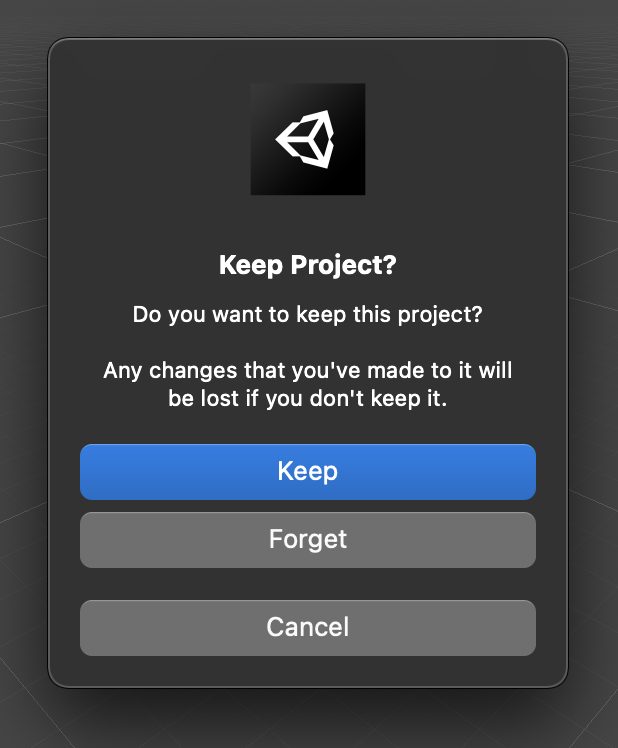Click the "Do you want to keep this project?" text
The width and height of the screenshot is (618, 748).
click(x=308, y=315)
